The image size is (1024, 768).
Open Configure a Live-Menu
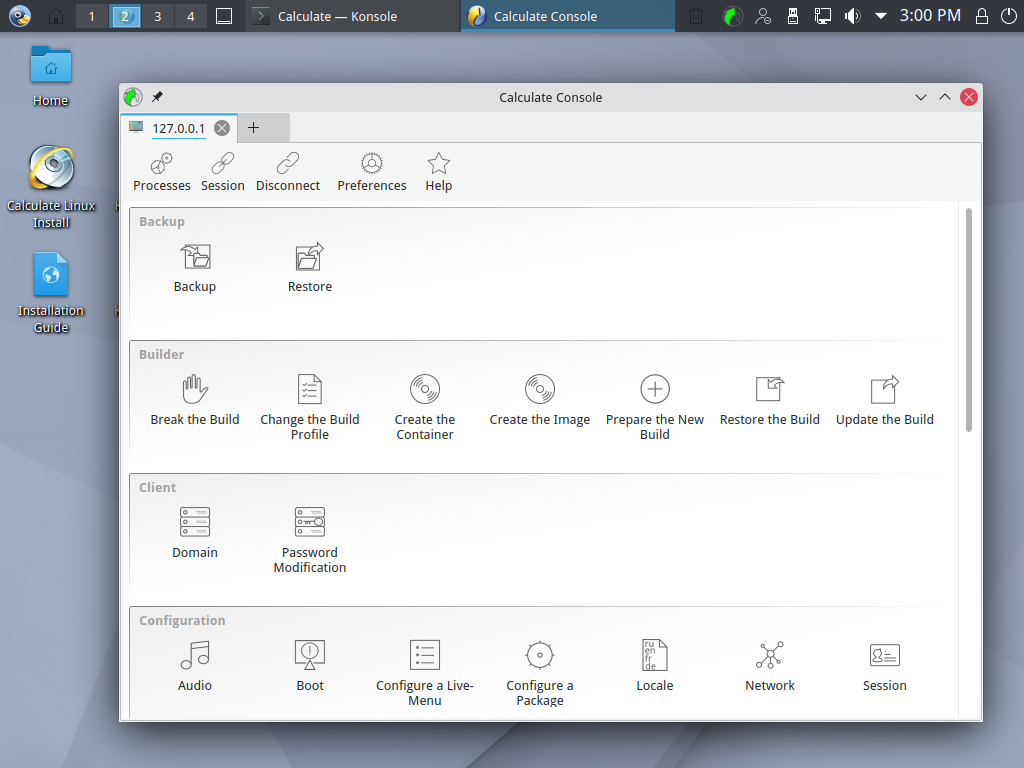coord(424,673)
